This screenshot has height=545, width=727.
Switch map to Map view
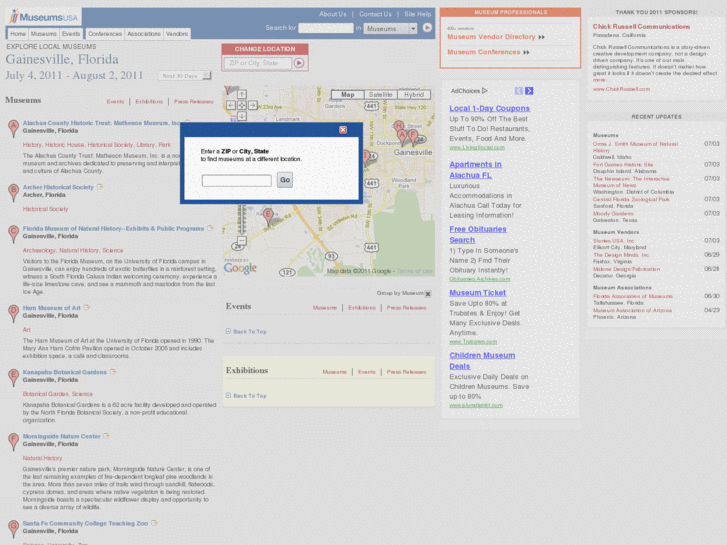348,95
